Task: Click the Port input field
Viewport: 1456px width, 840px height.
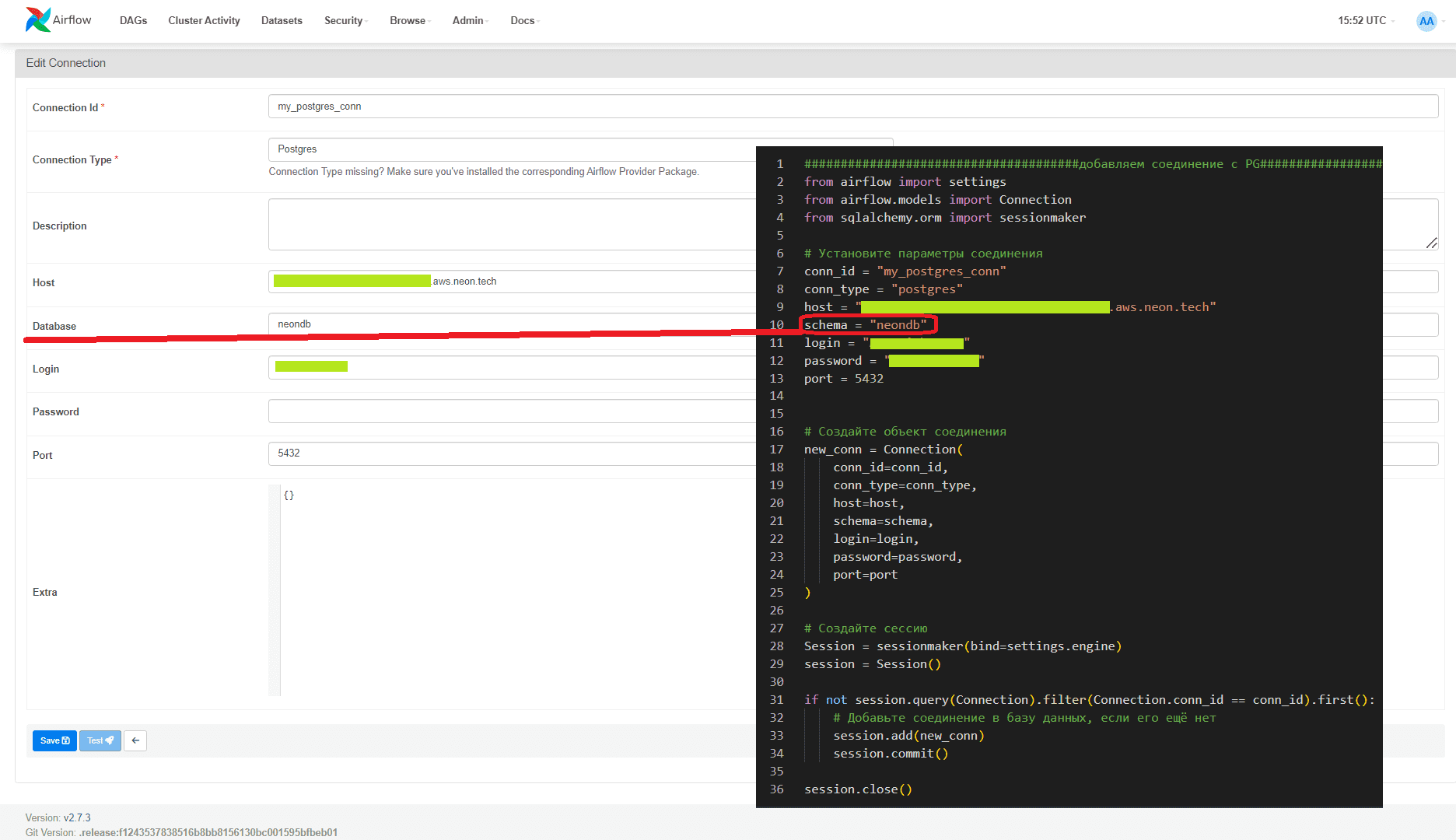Action: coord(512,453)
